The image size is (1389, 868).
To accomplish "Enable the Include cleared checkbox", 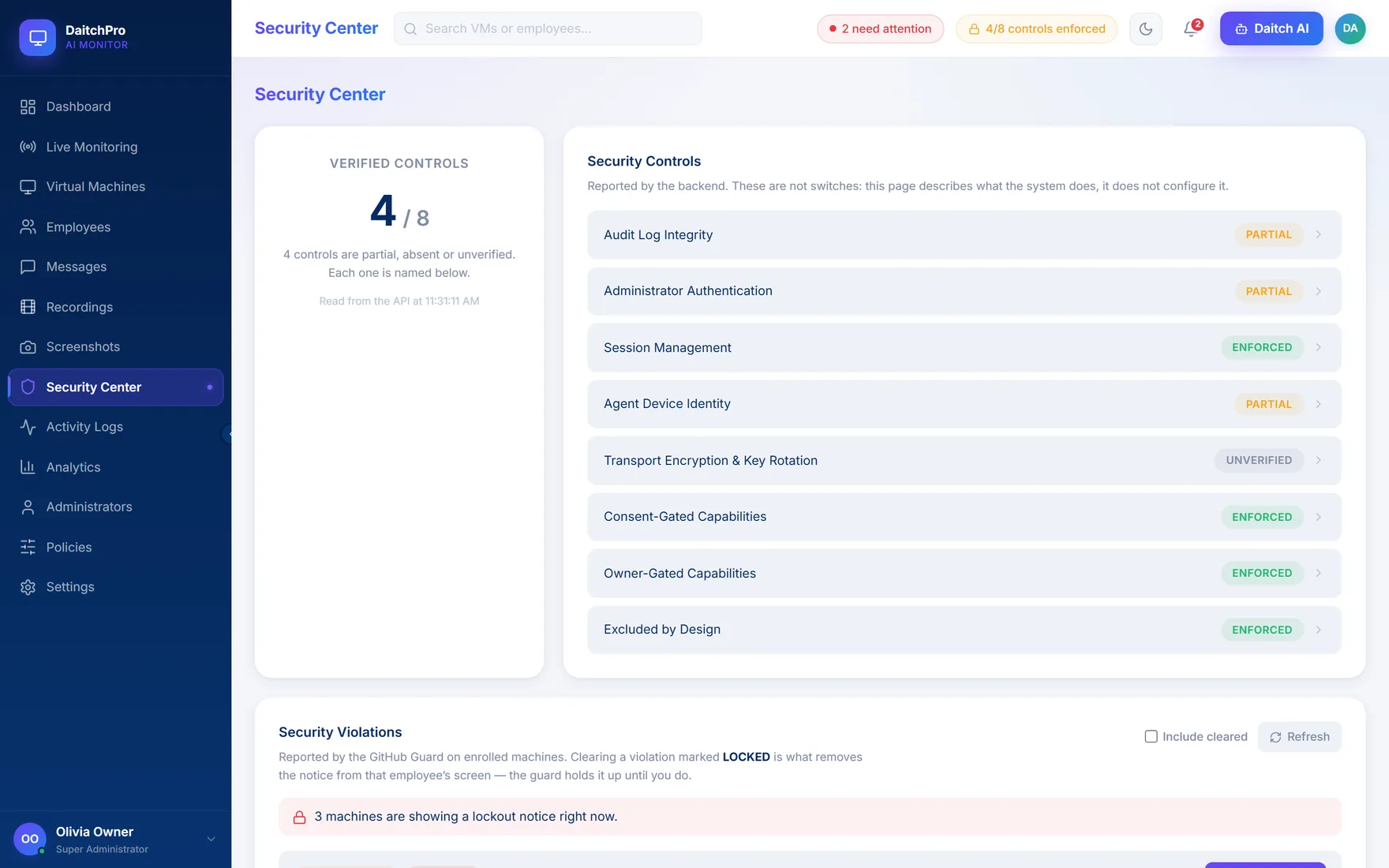I will pyautogui.click(x=1151, y=736).
